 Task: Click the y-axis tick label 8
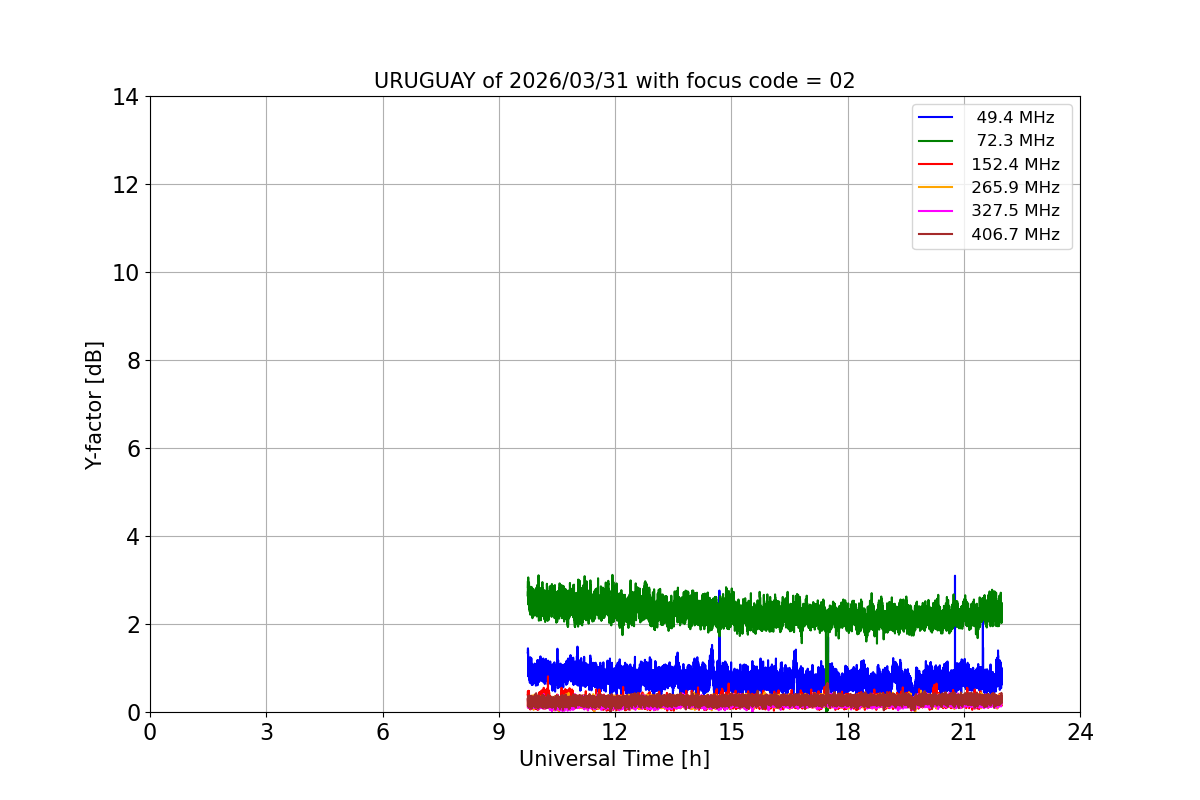tap(133, 361)
